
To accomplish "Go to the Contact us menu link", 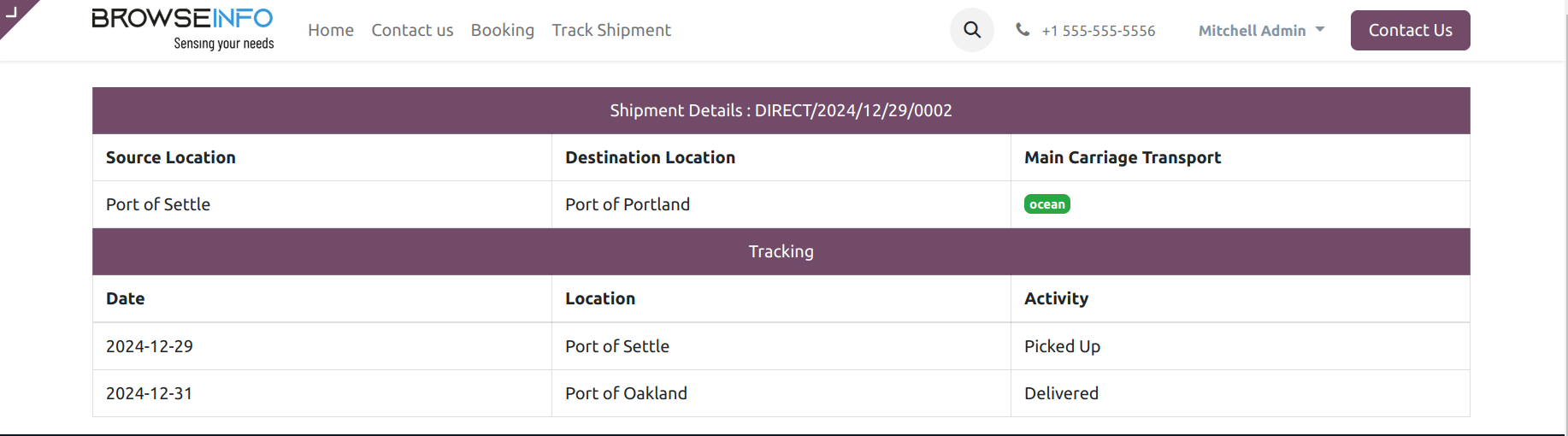I will point(412,31).
